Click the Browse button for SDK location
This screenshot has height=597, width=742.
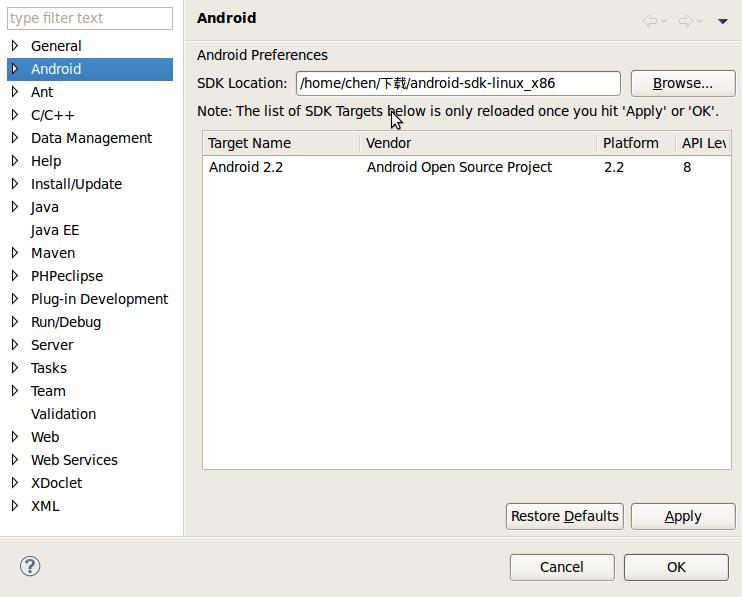[x=682, y=83]
